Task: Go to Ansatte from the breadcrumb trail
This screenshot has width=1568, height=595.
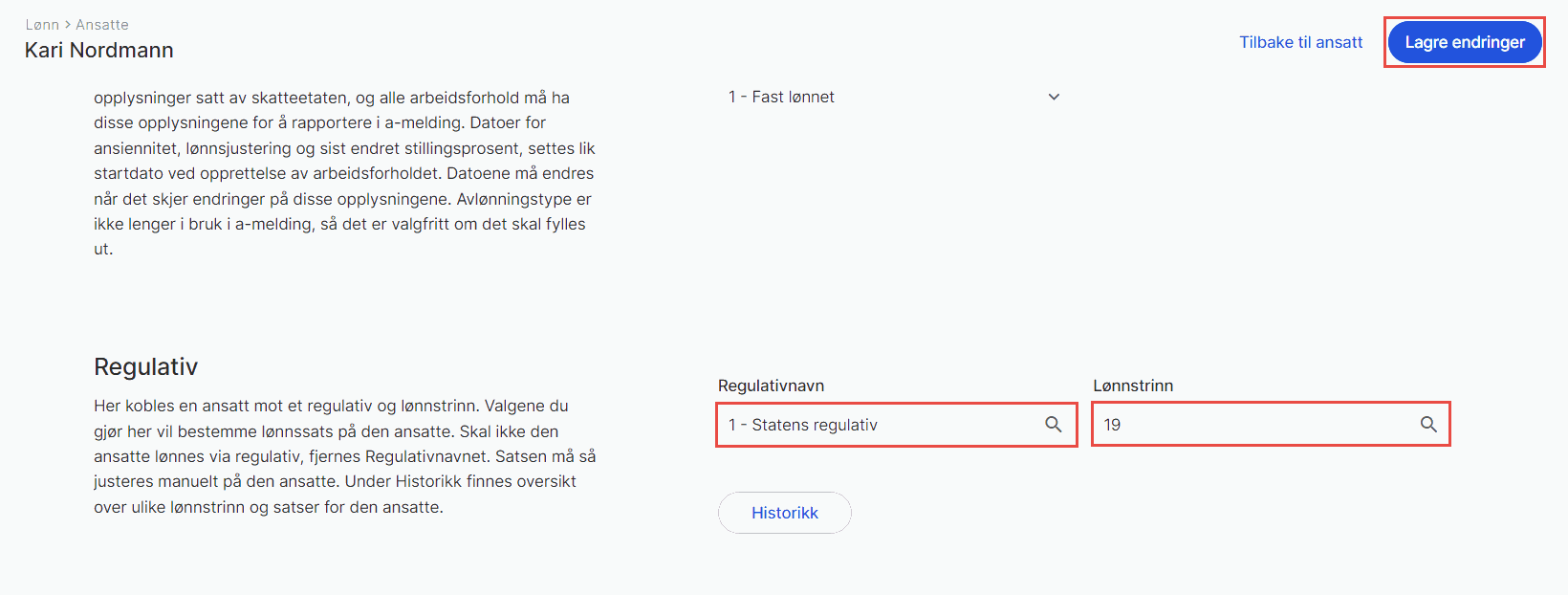Action: point(101,24)
